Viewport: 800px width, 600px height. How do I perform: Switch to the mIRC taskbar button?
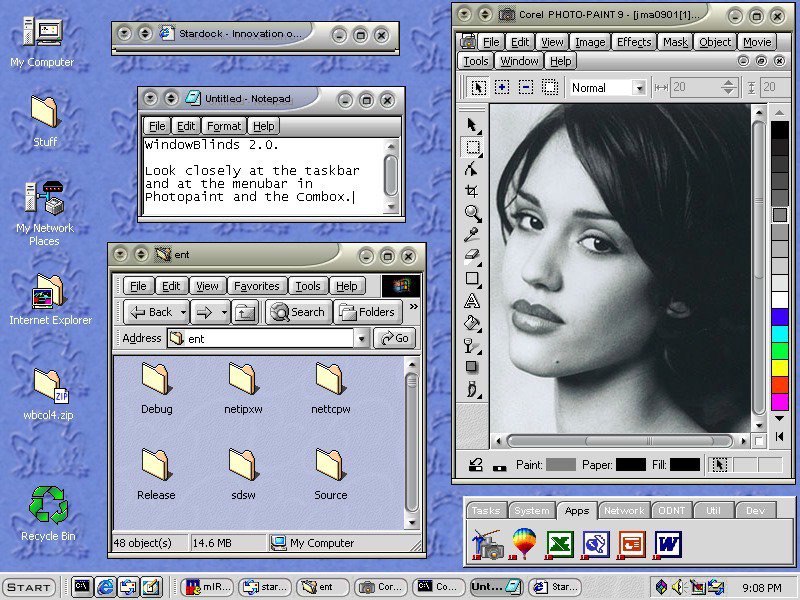pyautogui.click(x=209, y=587)
